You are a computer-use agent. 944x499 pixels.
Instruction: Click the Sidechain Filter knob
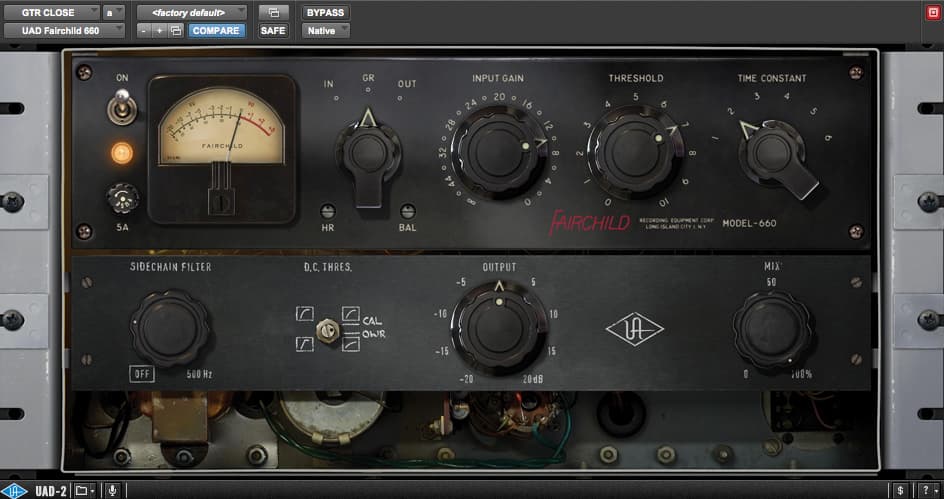coord(170,327)
